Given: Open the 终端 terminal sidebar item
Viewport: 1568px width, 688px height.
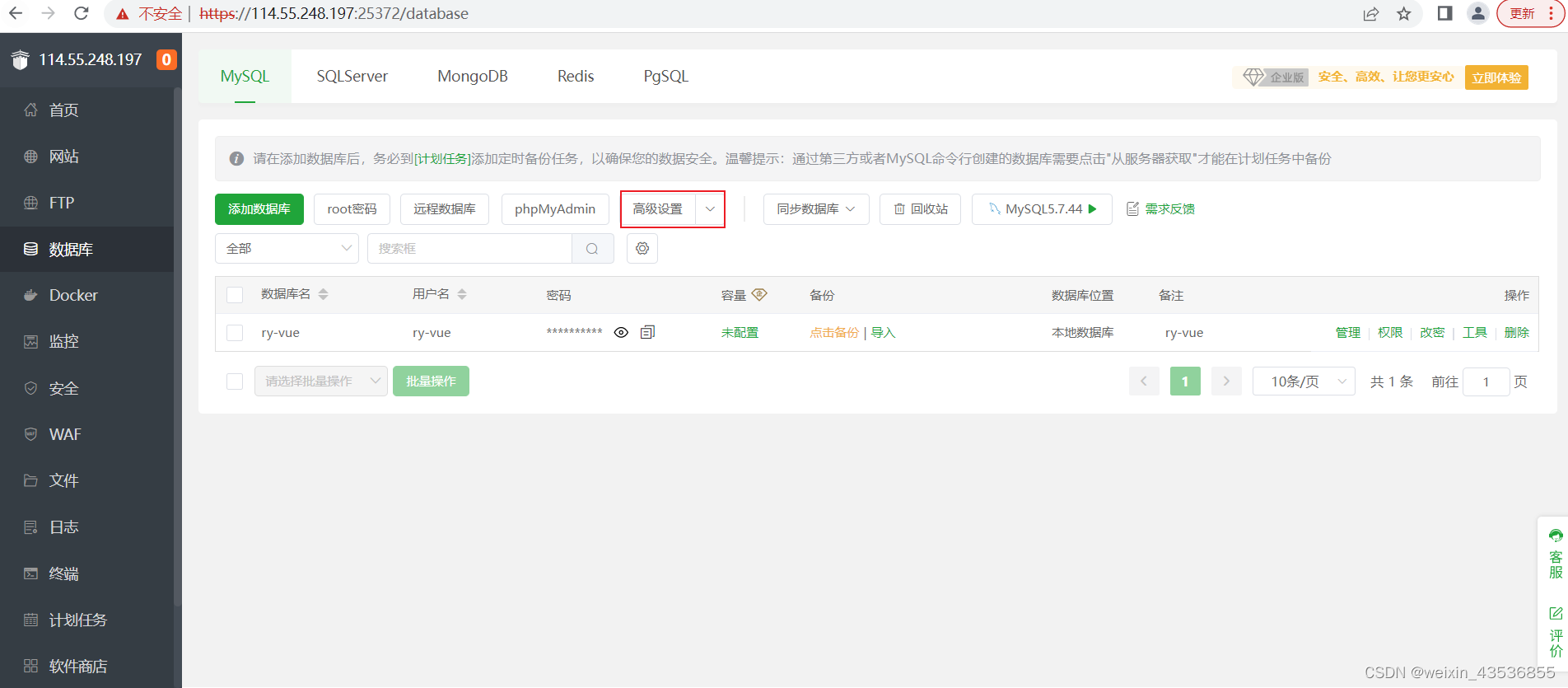Looking at the screenshot, I should click(x=86, y=573).
